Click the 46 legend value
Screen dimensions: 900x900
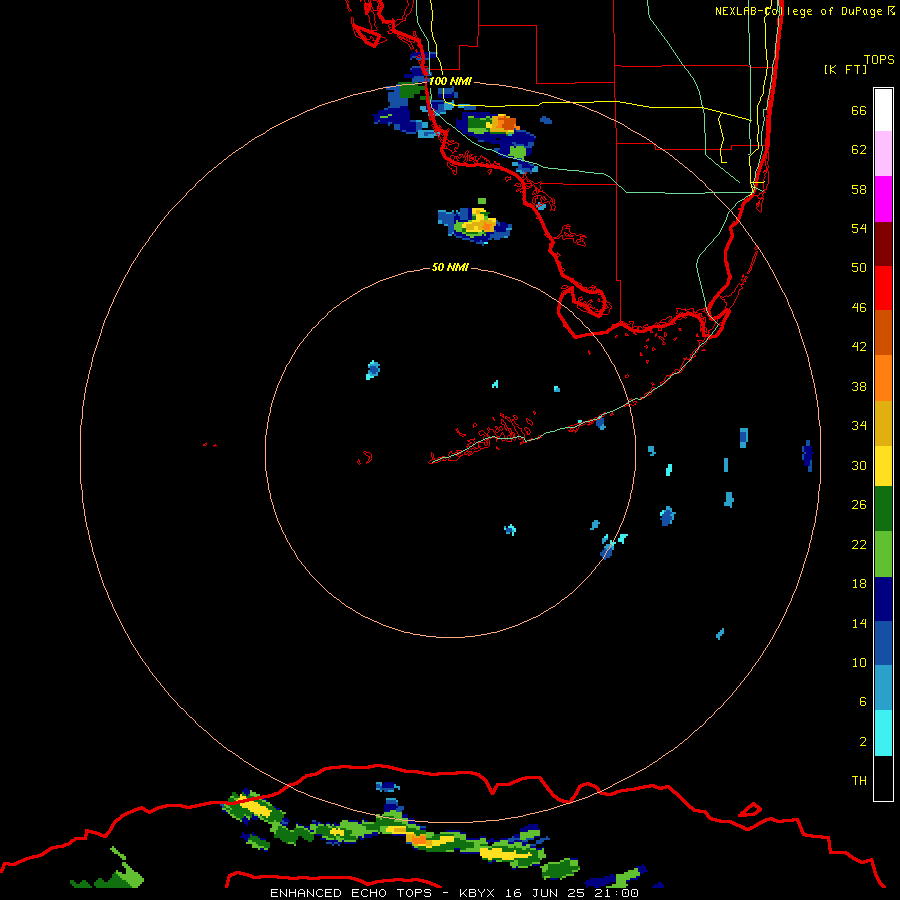(859, 308)
